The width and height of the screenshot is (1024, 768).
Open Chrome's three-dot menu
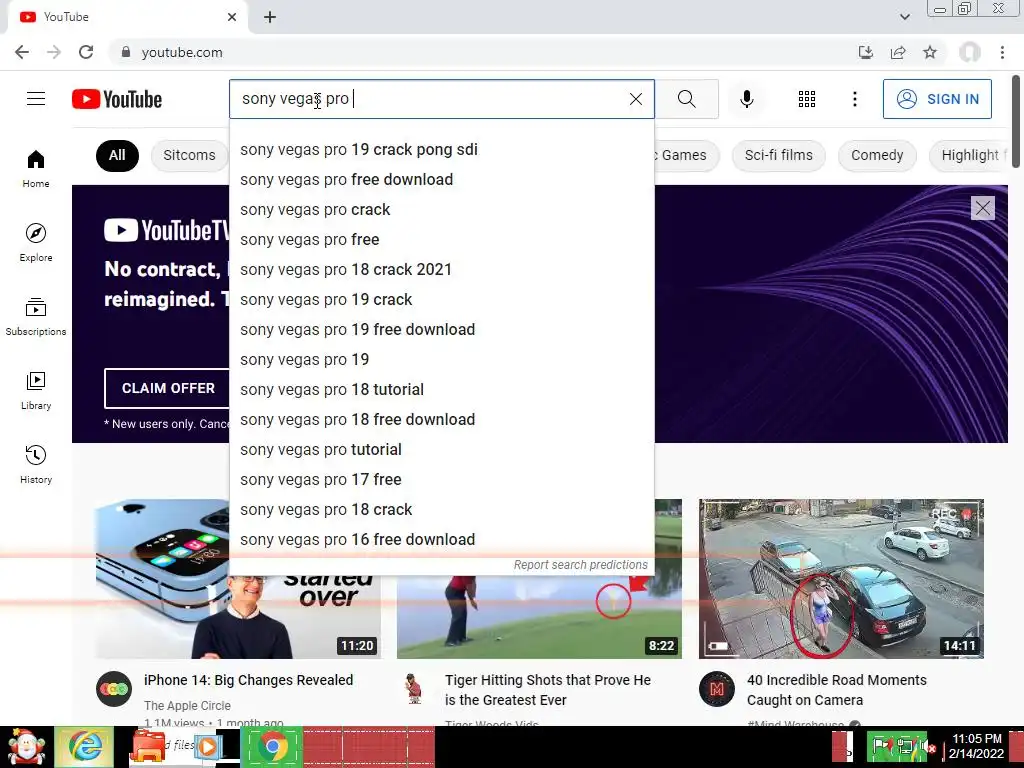[1002, 52]
